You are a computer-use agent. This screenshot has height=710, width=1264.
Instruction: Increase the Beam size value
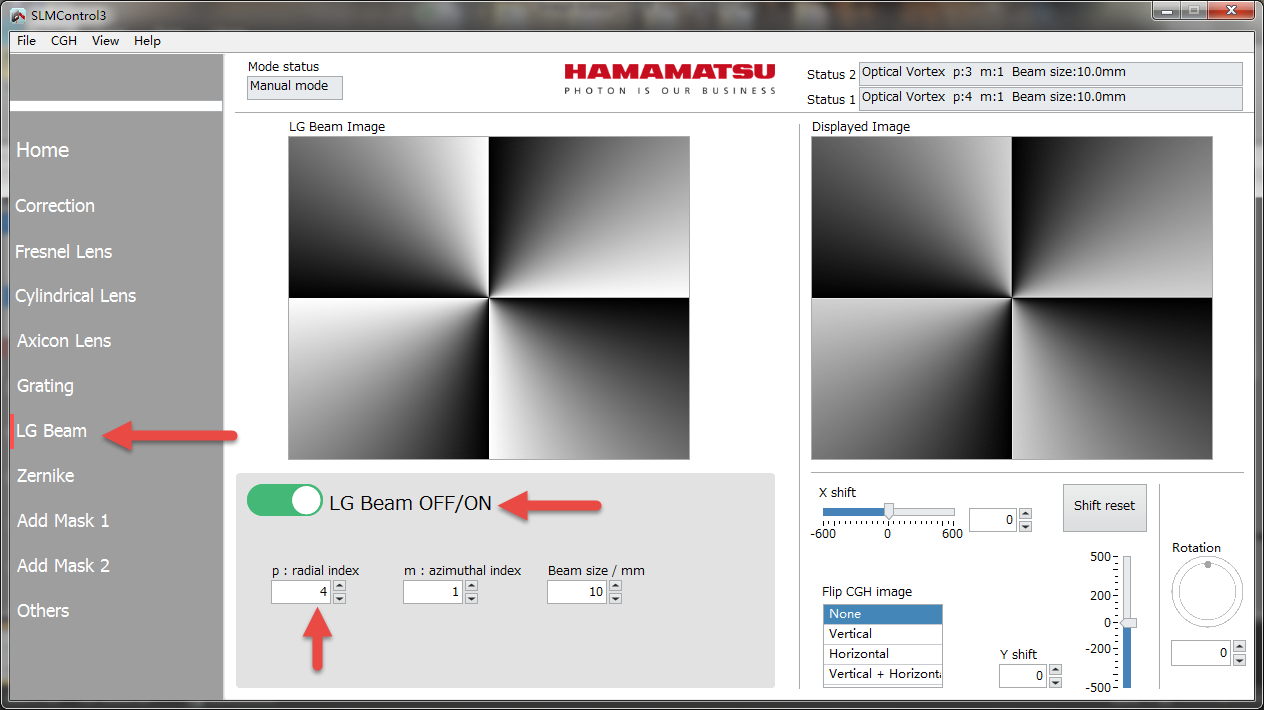(x=615, y=587)
